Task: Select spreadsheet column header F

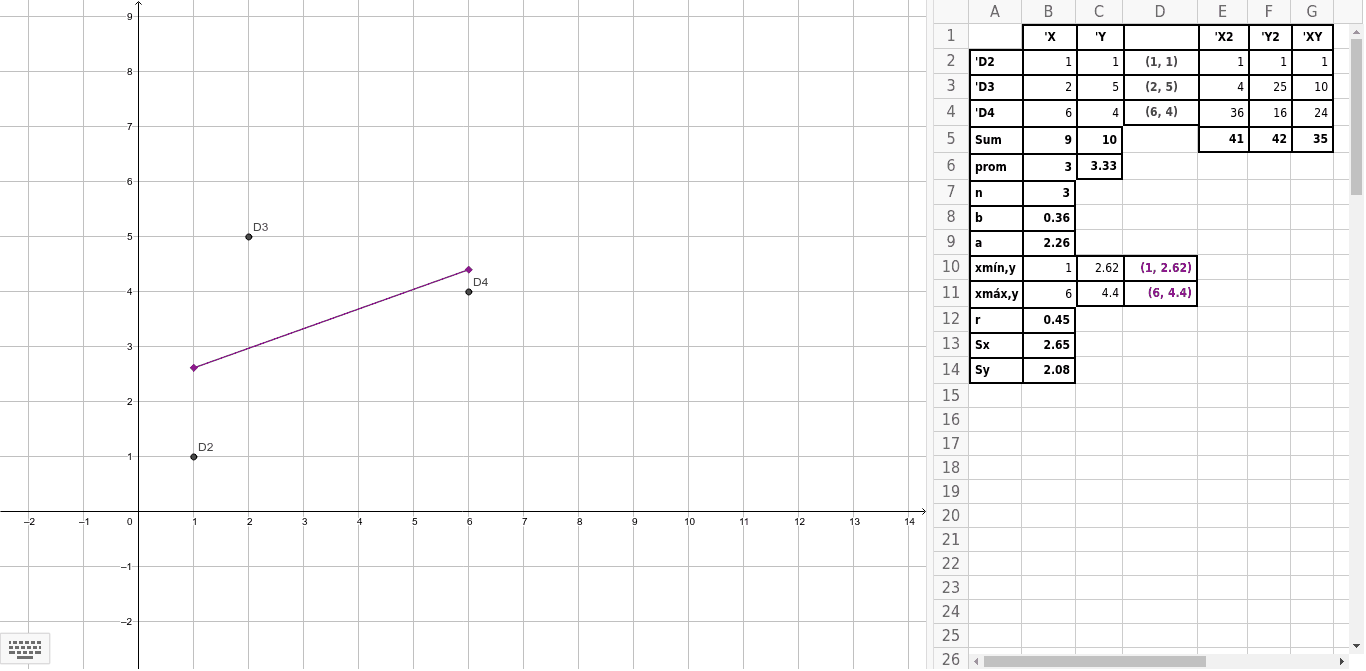Action: (x=1269, y=12)
